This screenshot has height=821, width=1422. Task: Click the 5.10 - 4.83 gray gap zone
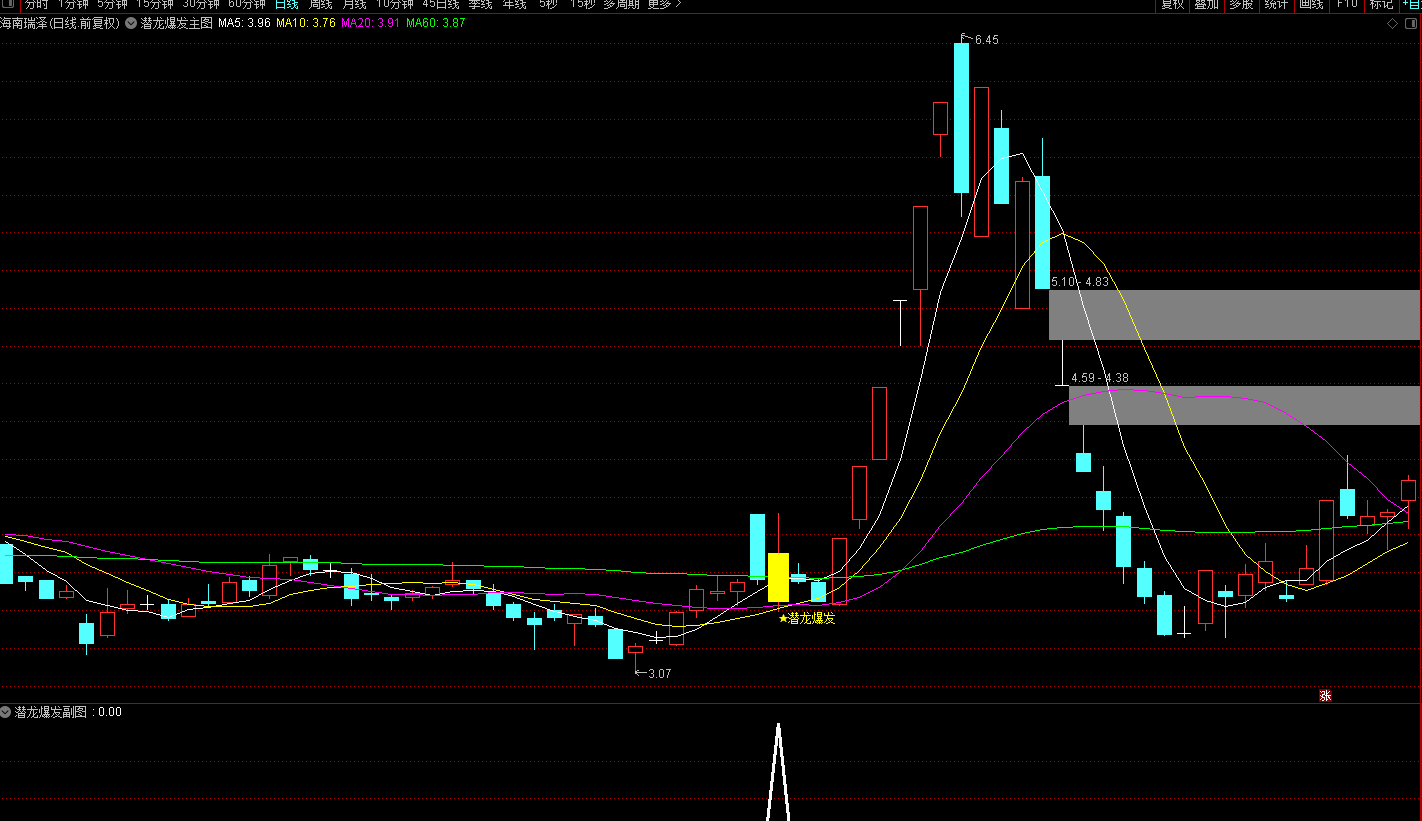(1234, 315)
